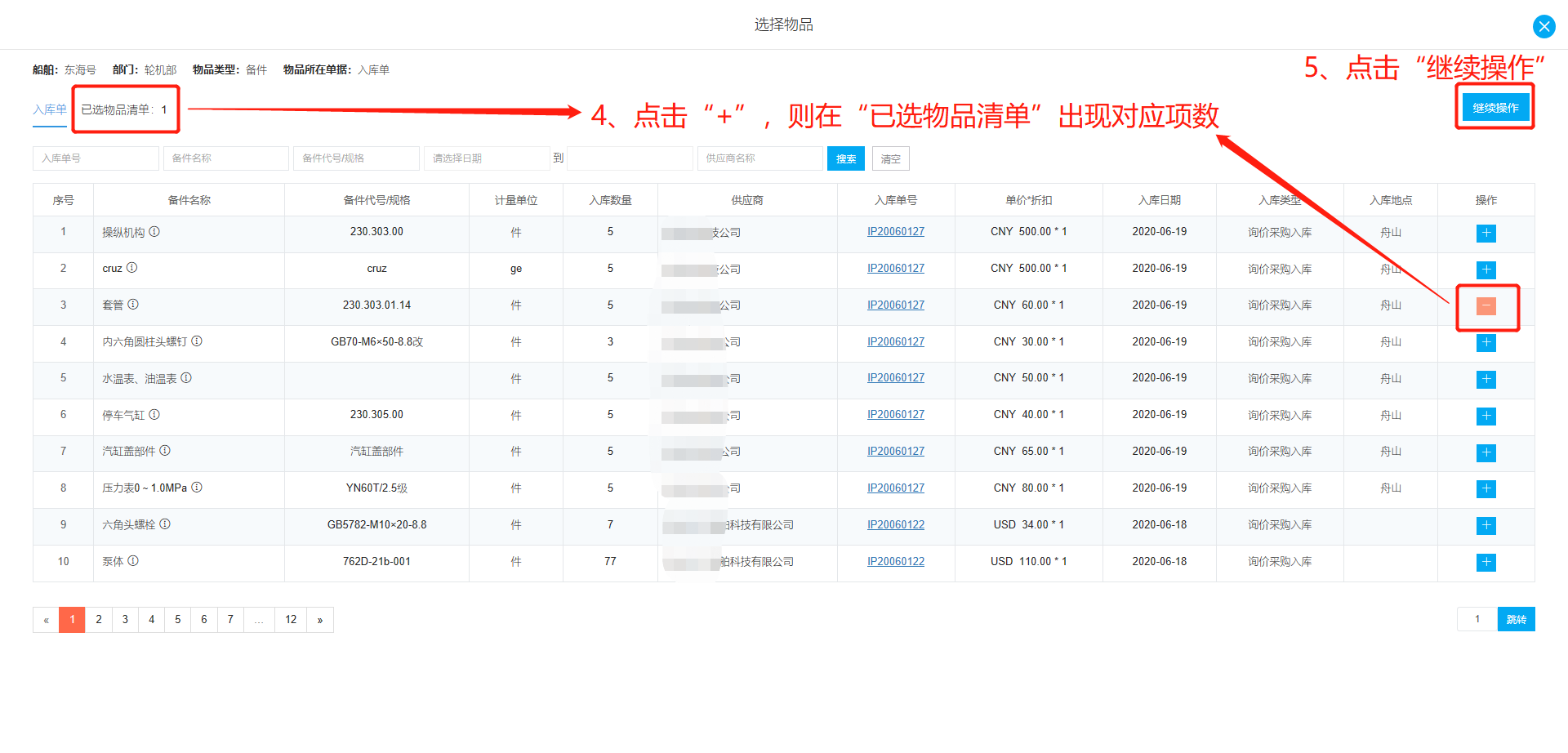This screenshot has width=1568, height=753.
Task: Add 汽缸盖部件 row with plus icon
Action: [x=1486, y=452]
